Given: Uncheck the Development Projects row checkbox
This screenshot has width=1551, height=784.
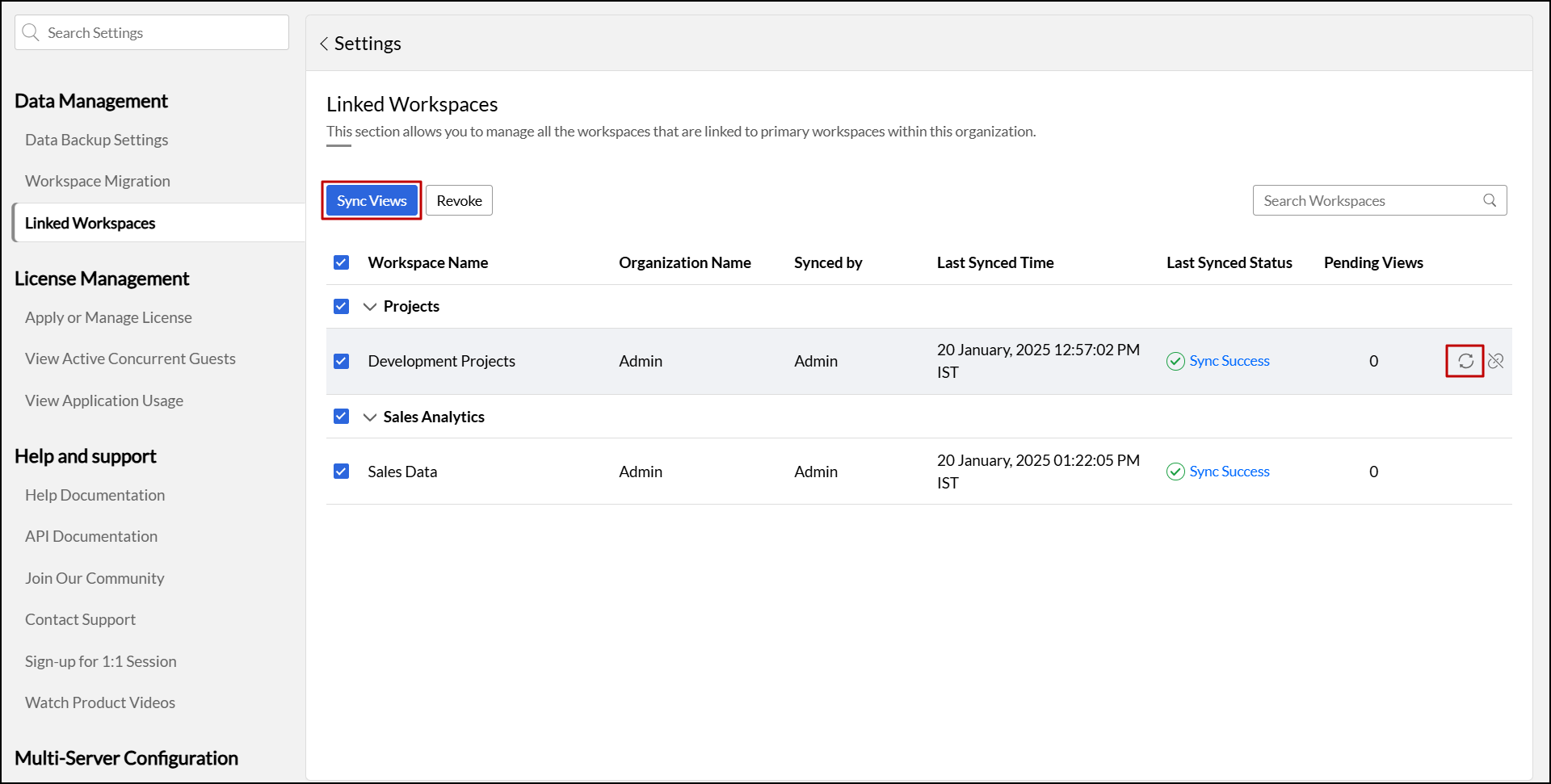Looking at the screenshot, I should 341,361.
